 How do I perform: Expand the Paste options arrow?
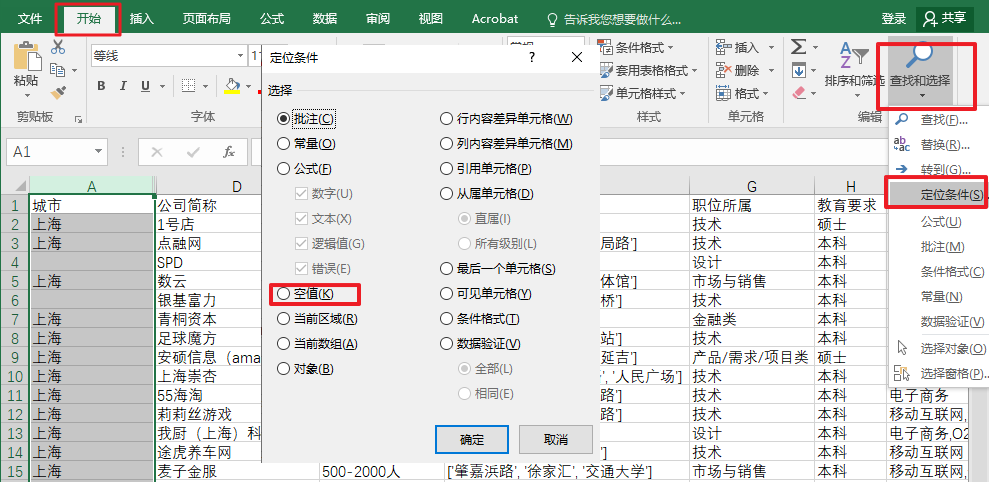tap(27, 96)
